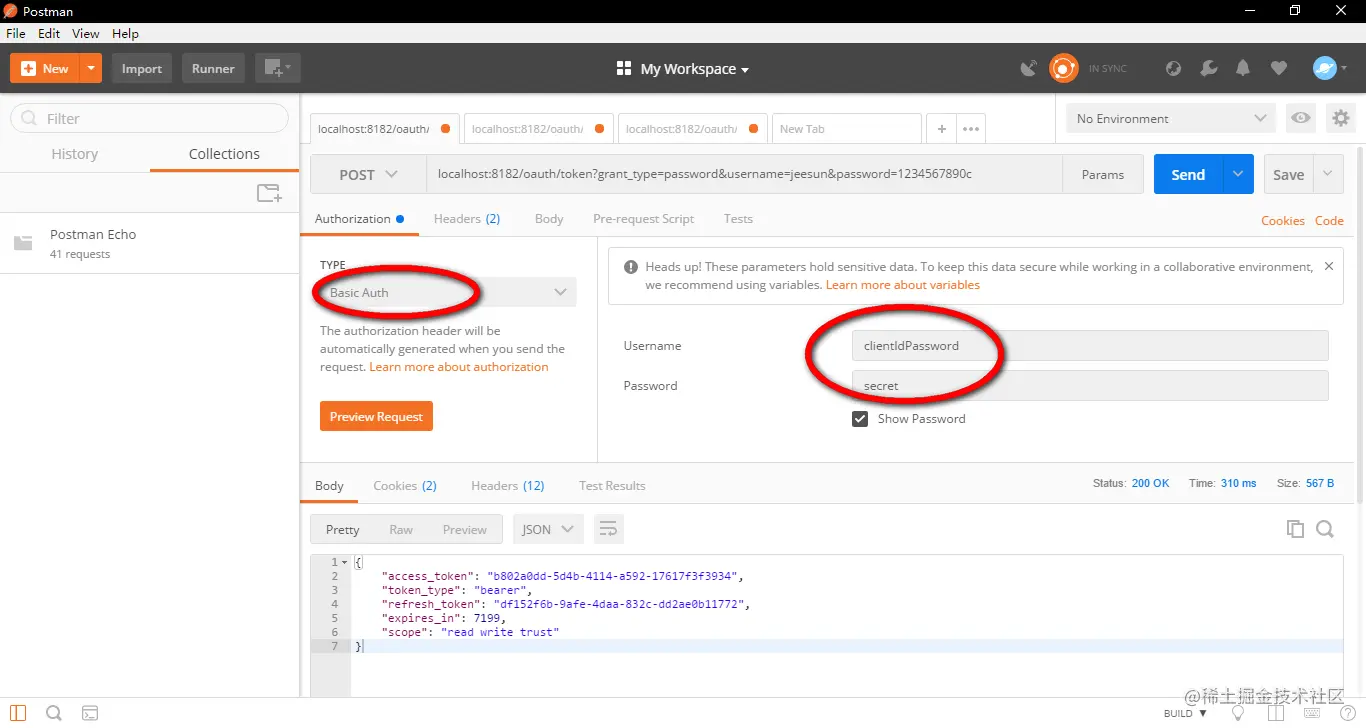Image resolution: width=1366 pixels, height=728 pixels.
Task: Search the response with the magnifier icon
Action: (x=1325, y=529)
